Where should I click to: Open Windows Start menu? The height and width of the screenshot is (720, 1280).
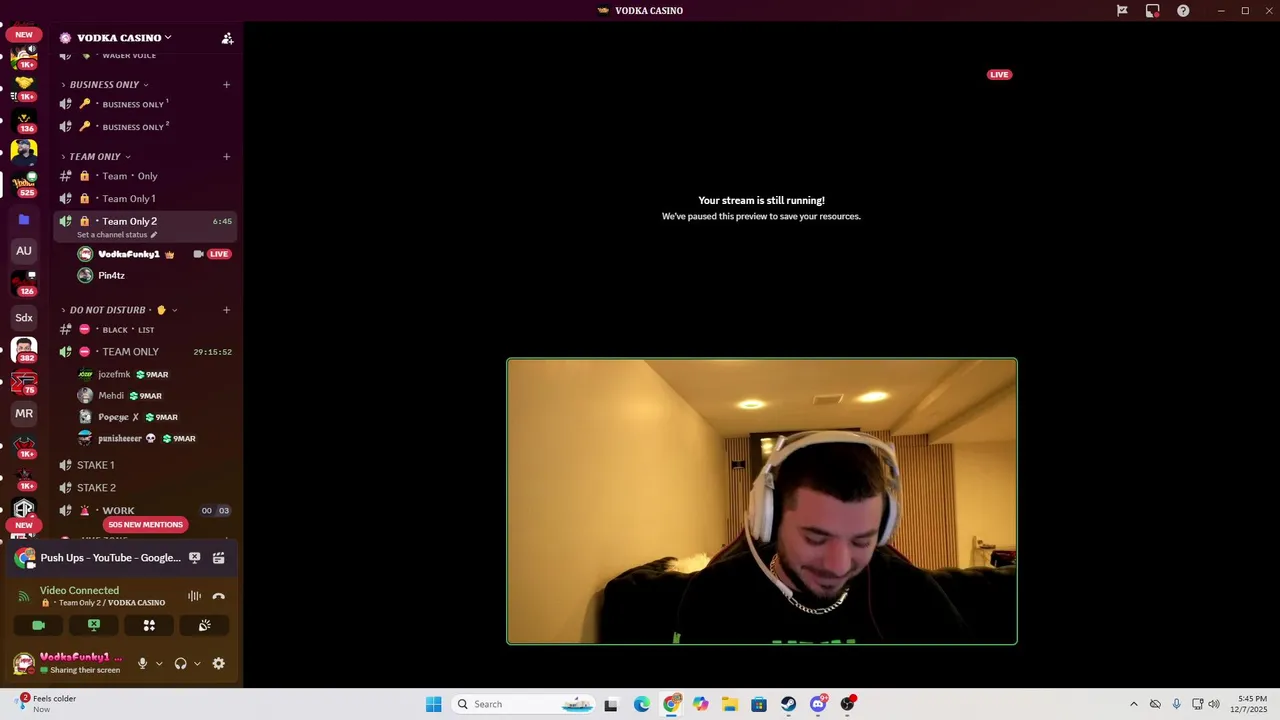coord(433,704)
